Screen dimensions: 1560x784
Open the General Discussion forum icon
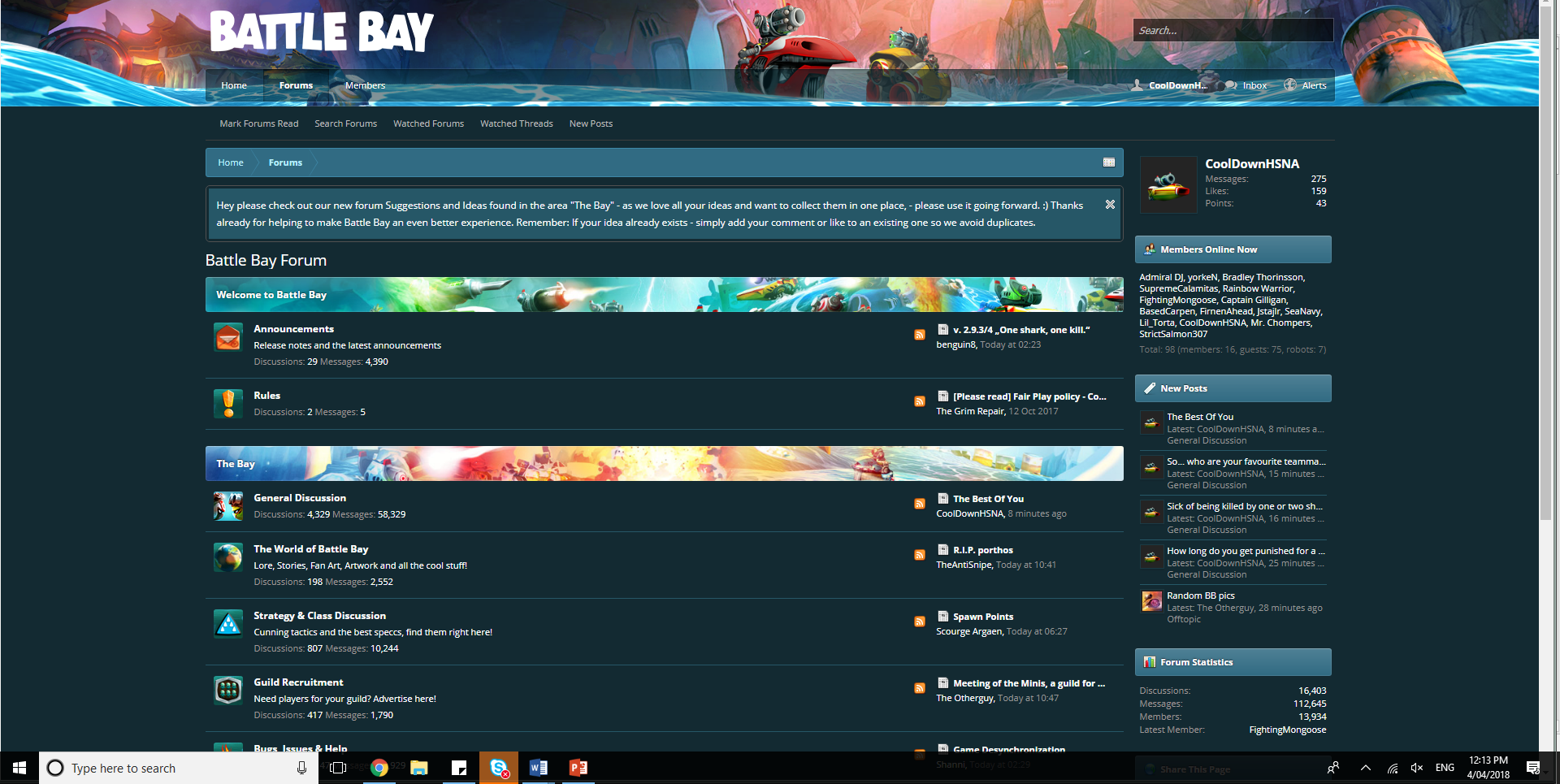click(228, 506)
